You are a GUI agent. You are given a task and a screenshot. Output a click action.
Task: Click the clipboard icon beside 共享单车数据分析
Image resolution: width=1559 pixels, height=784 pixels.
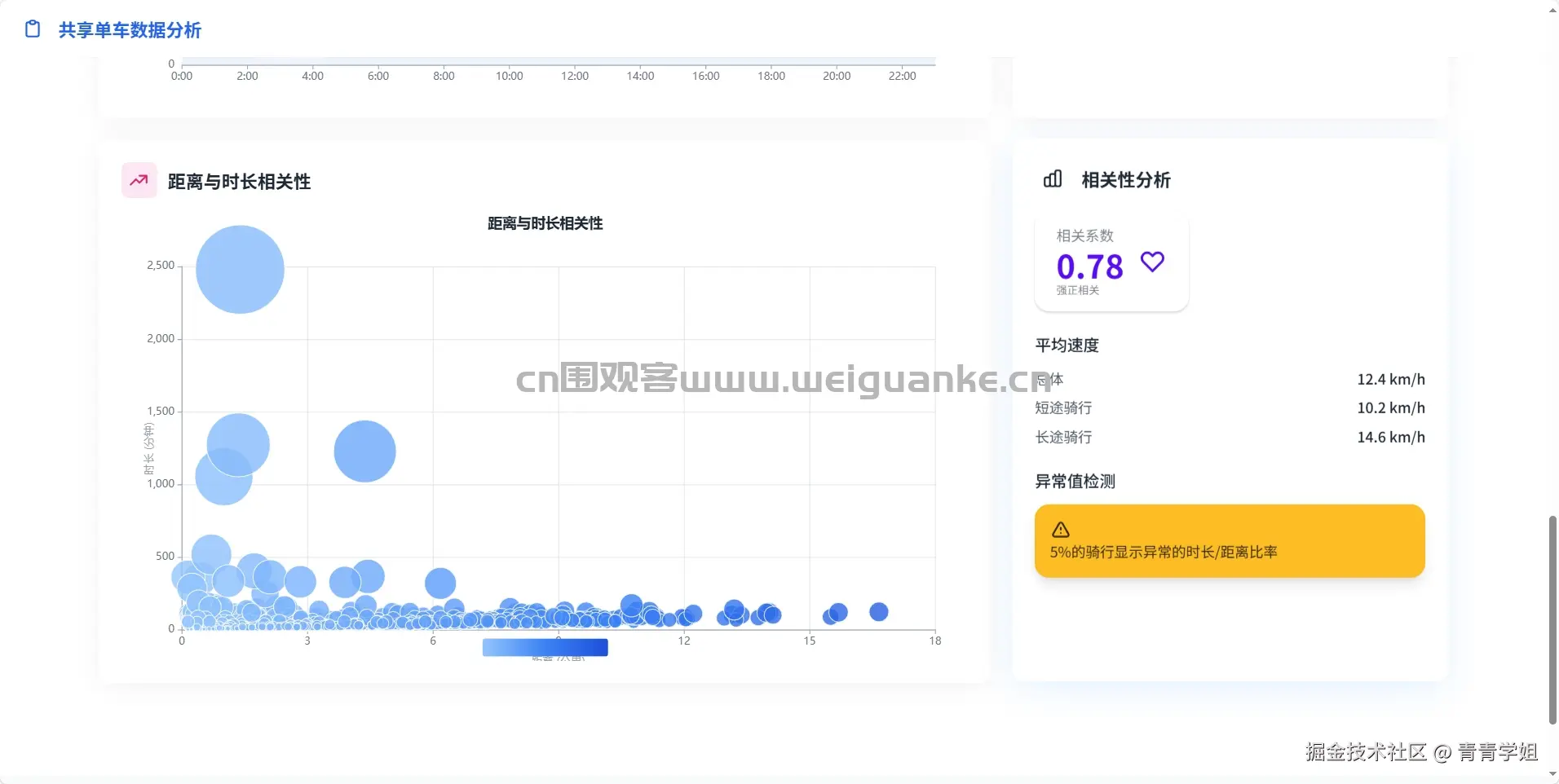33,29
